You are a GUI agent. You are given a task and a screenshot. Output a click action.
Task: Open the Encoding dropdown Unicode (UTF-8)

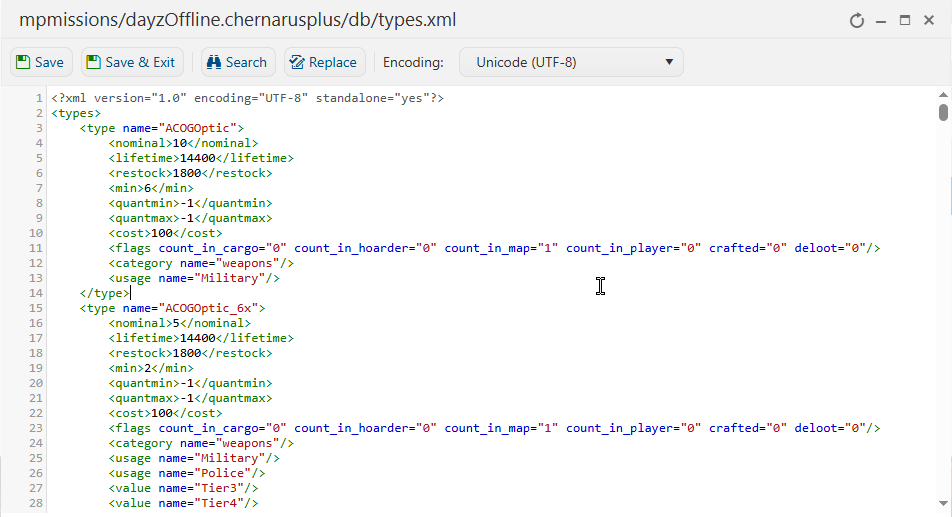(571, 63)
